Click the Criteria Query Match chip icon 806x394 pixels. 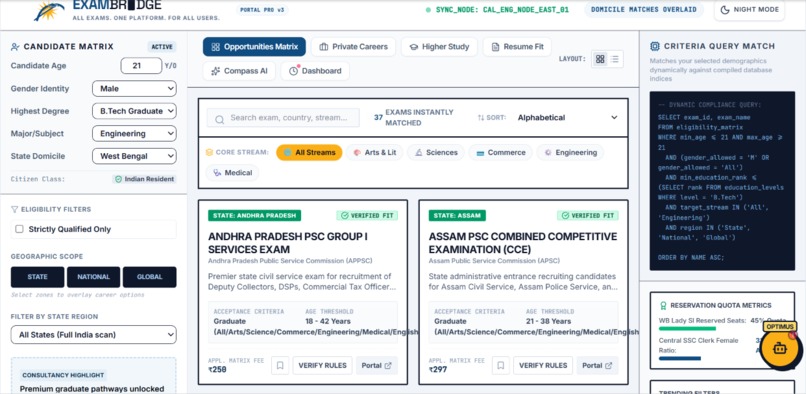[x=655, y=46]
